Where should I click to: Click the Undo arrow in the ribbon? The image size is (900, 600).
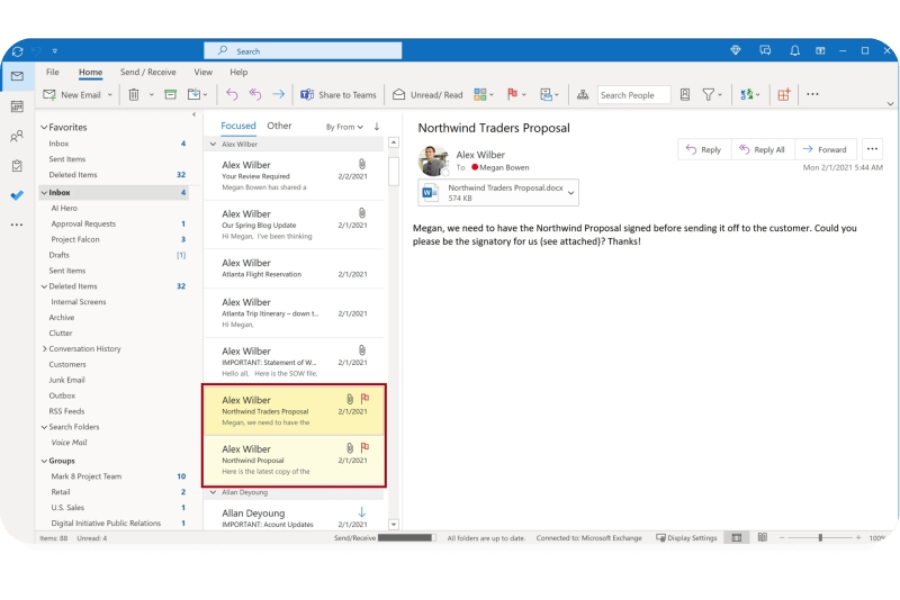pos(232,94)
